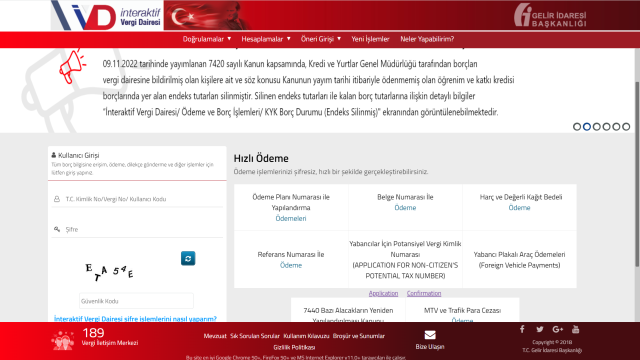Open the Kullanım Kılavuzu footer link
The image size is (640, 360).
pos(306,336)
